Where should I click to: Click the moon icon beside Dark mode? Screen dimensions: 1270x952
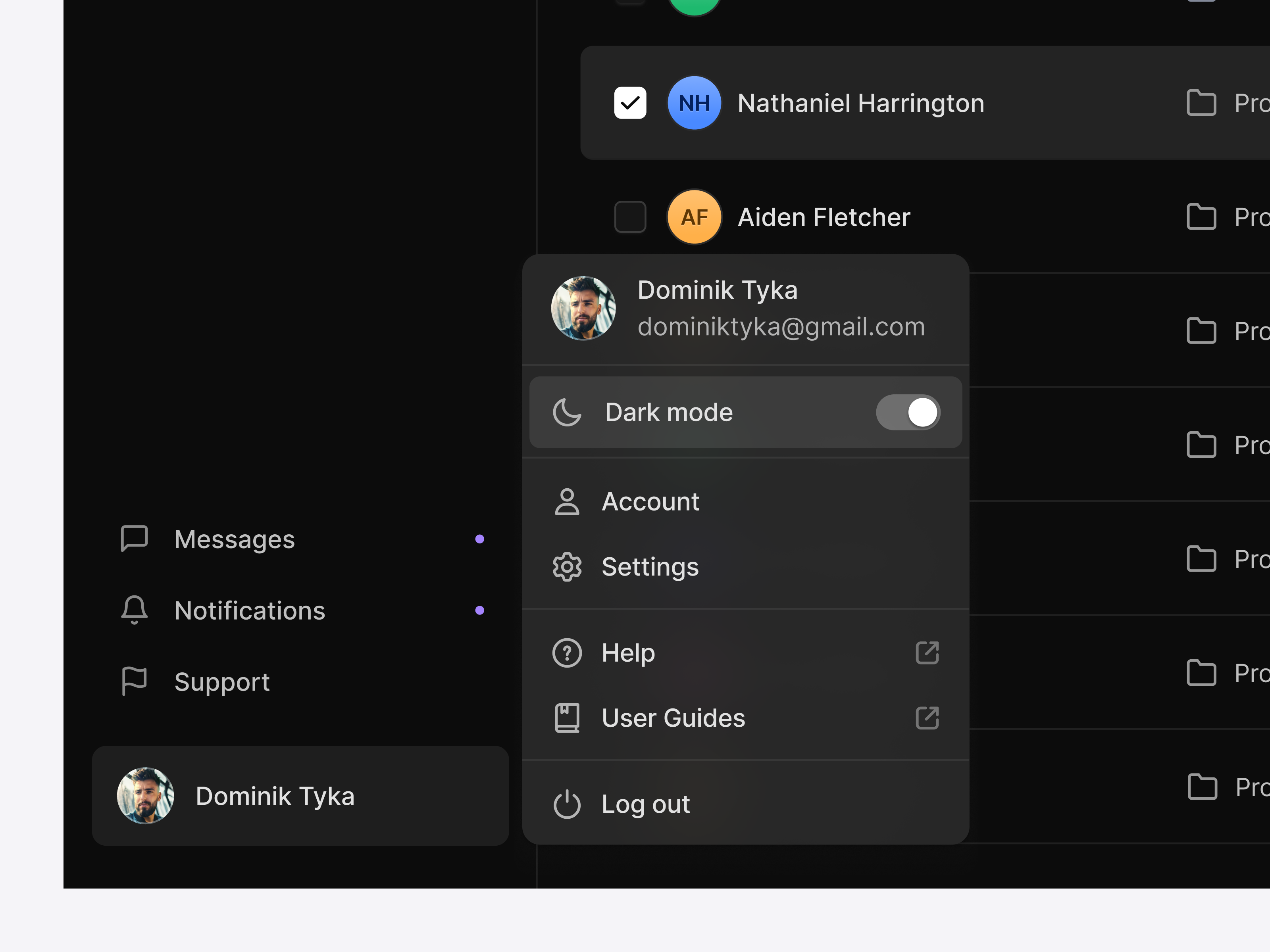(x=567, y=412)
